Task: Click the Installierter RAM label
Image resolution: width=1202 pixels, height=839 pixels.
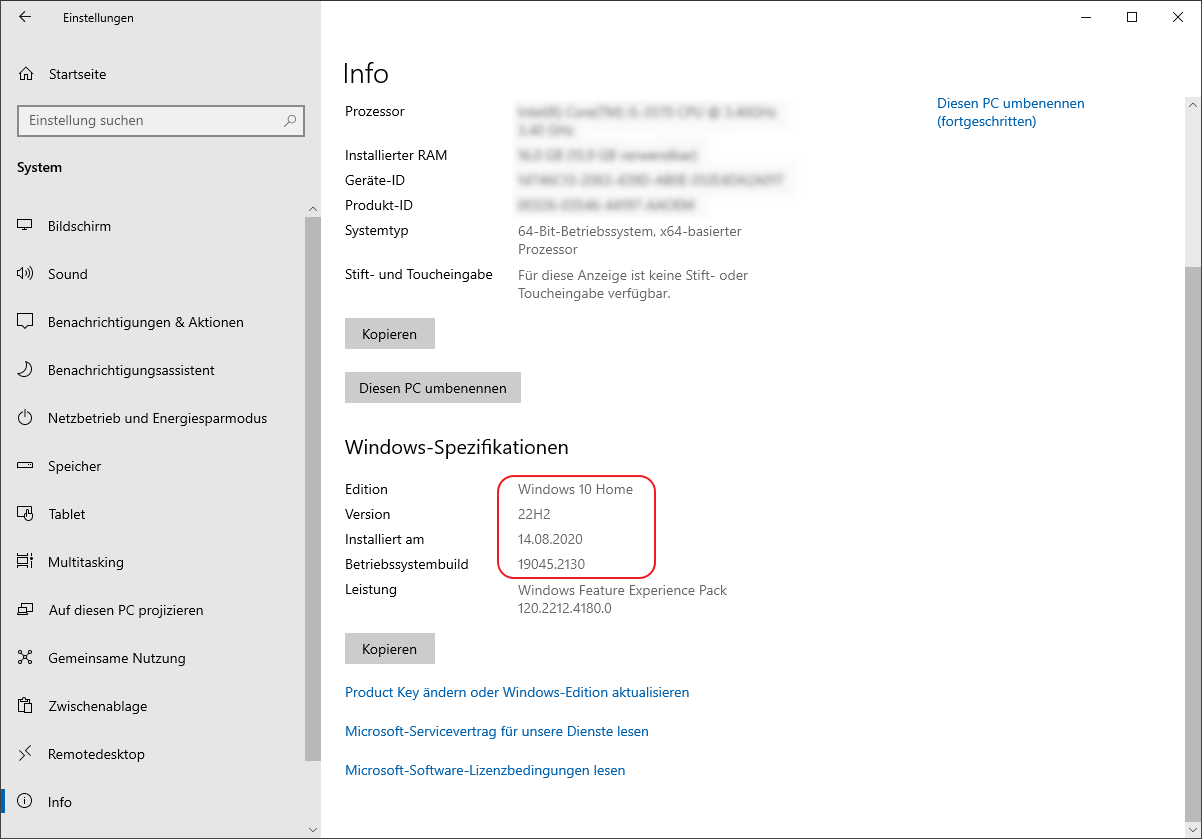Action: 396,155
